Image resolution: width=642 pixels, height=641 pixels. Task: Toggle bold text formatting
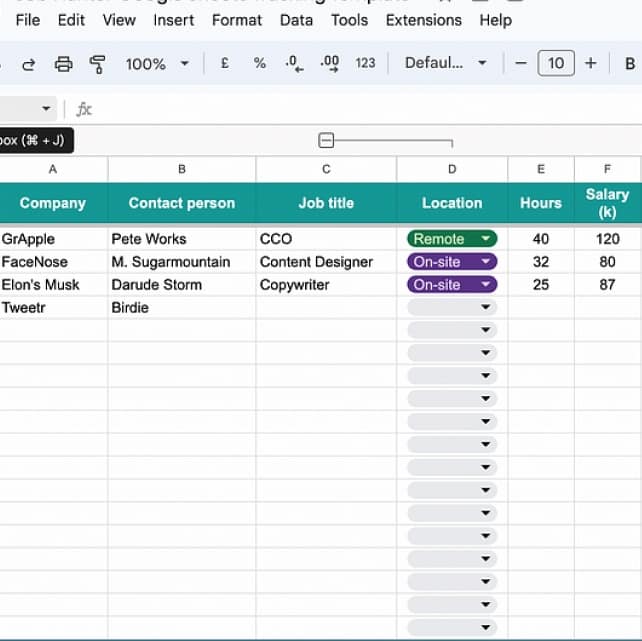[x=629, y=63]
